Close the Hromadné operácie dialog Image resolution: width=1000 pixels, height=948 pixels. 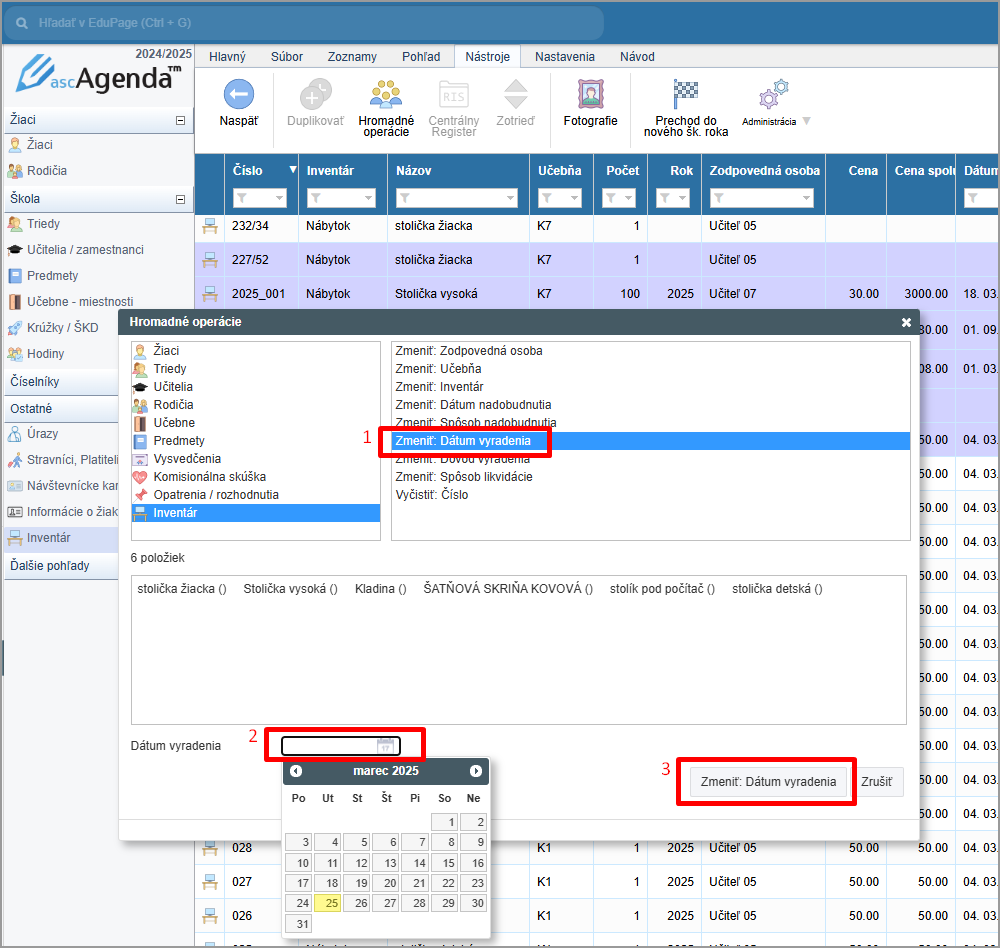(906, 322)
